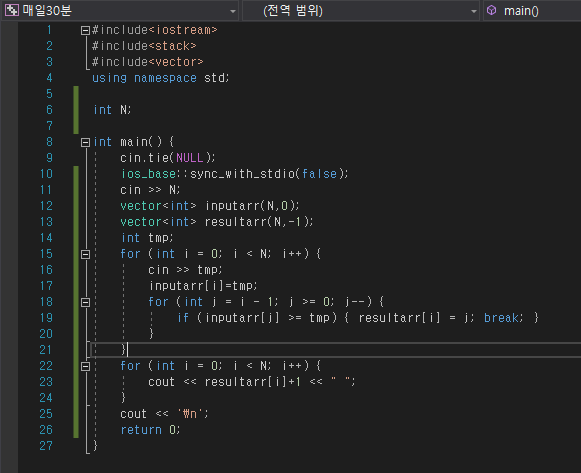Click the purple cube icon beside main()
Image resolution: width=581 pixels, height=473 pixels.
pyautogui.click(x=491, y=10)
